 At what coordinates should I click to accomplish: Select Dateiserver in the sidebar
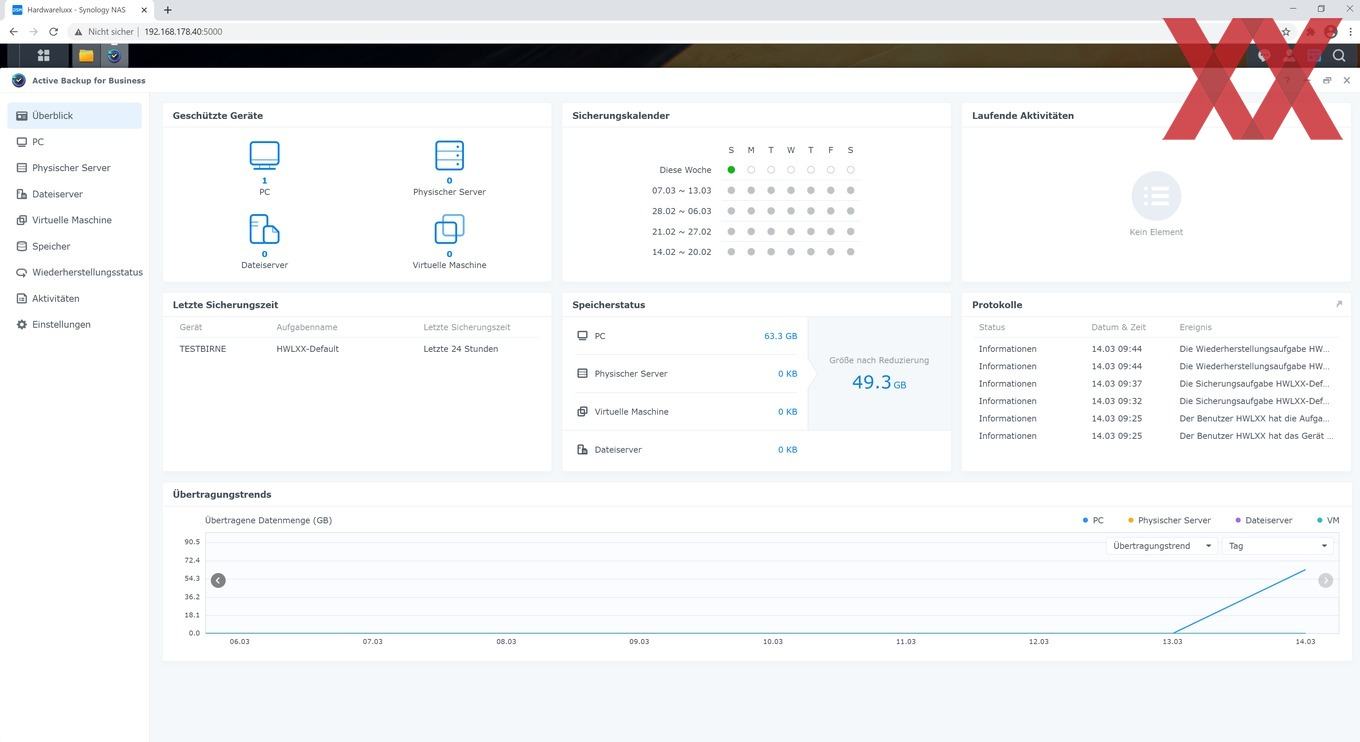(75, 194)
